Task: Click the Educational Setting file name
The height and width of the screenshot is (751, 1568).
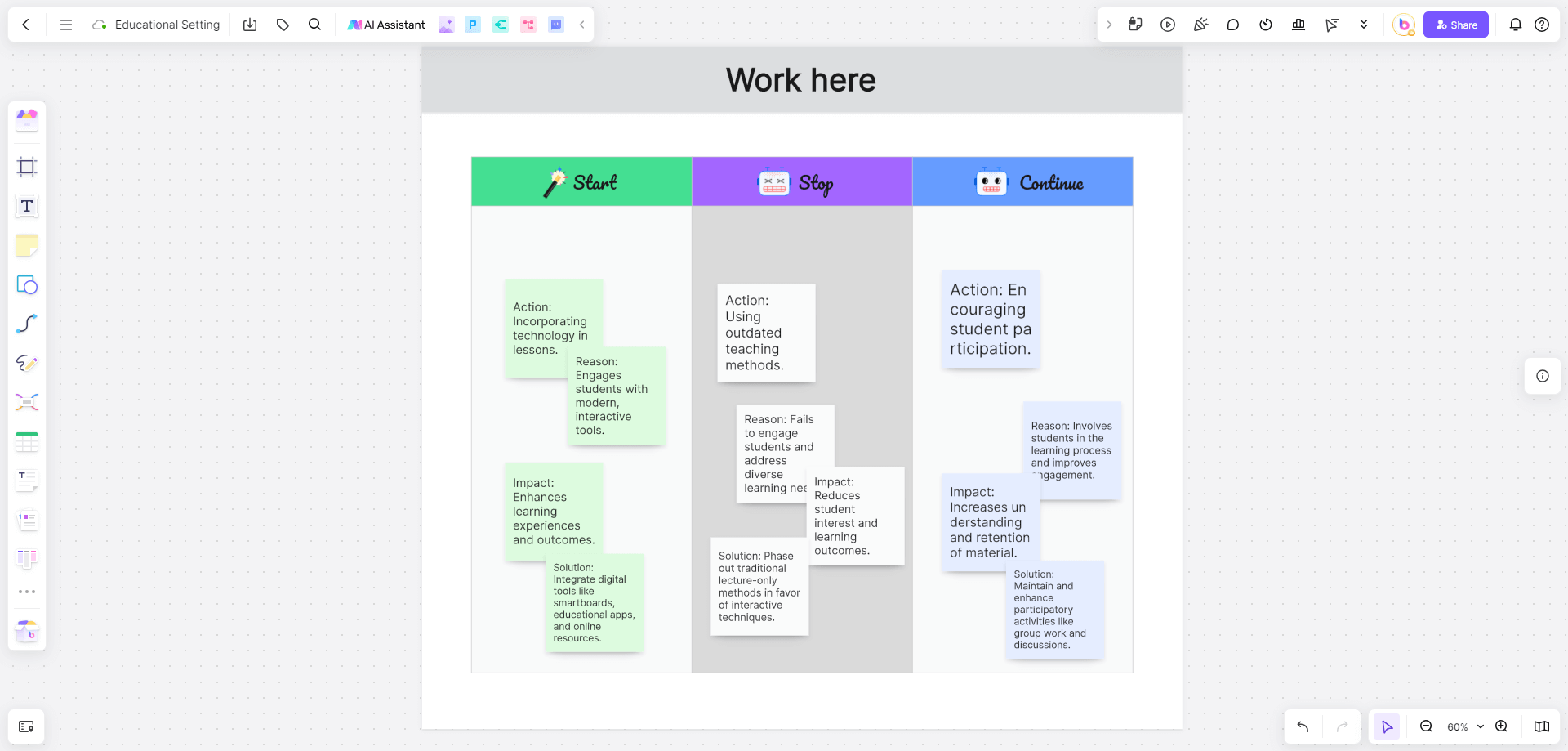Action: pyautogui.click(x=167, y=25)
